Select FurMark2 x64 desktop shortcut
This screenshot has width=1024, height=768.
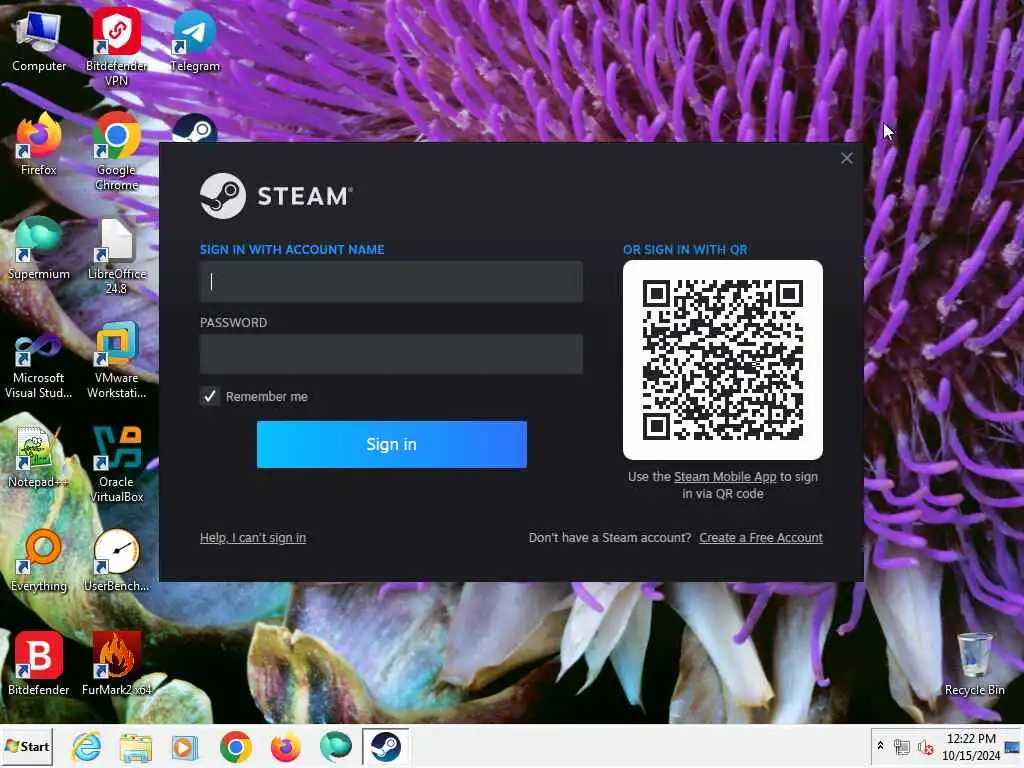coord(116,665)
